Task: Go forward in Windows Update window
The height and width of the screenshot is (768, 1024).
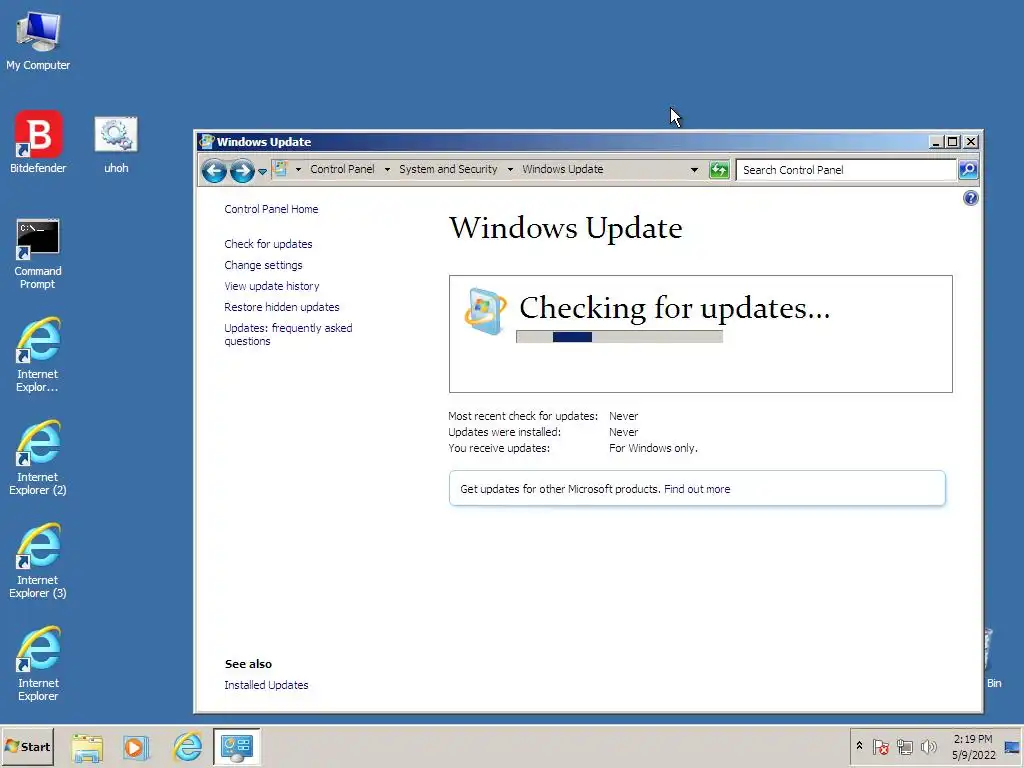Action: point(242,170)
